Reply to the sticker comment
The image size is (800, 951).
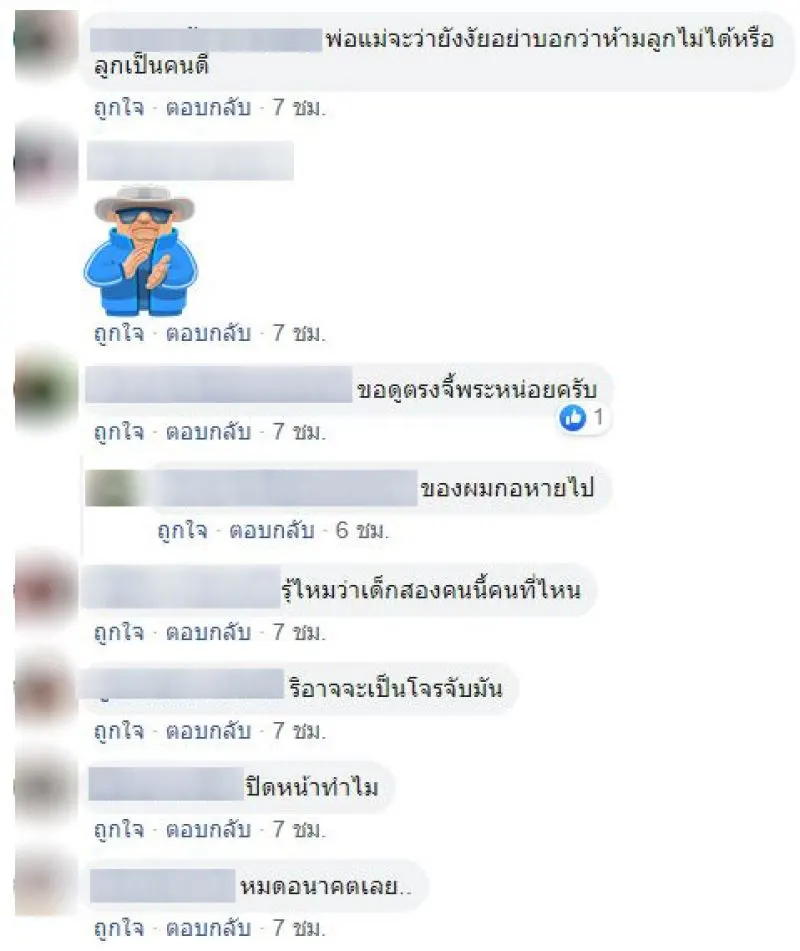click(x=209, y=333)
